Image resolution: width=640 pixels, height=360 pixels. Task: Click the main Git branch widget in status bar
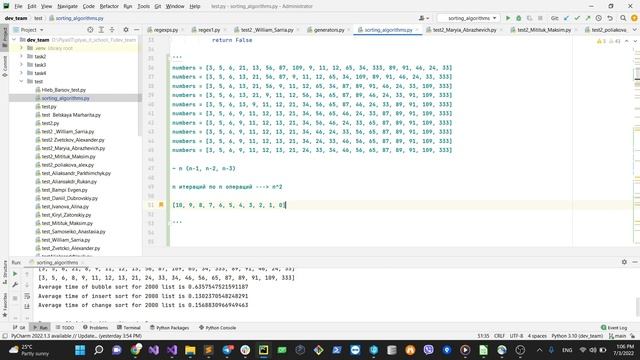click(617, 336)
